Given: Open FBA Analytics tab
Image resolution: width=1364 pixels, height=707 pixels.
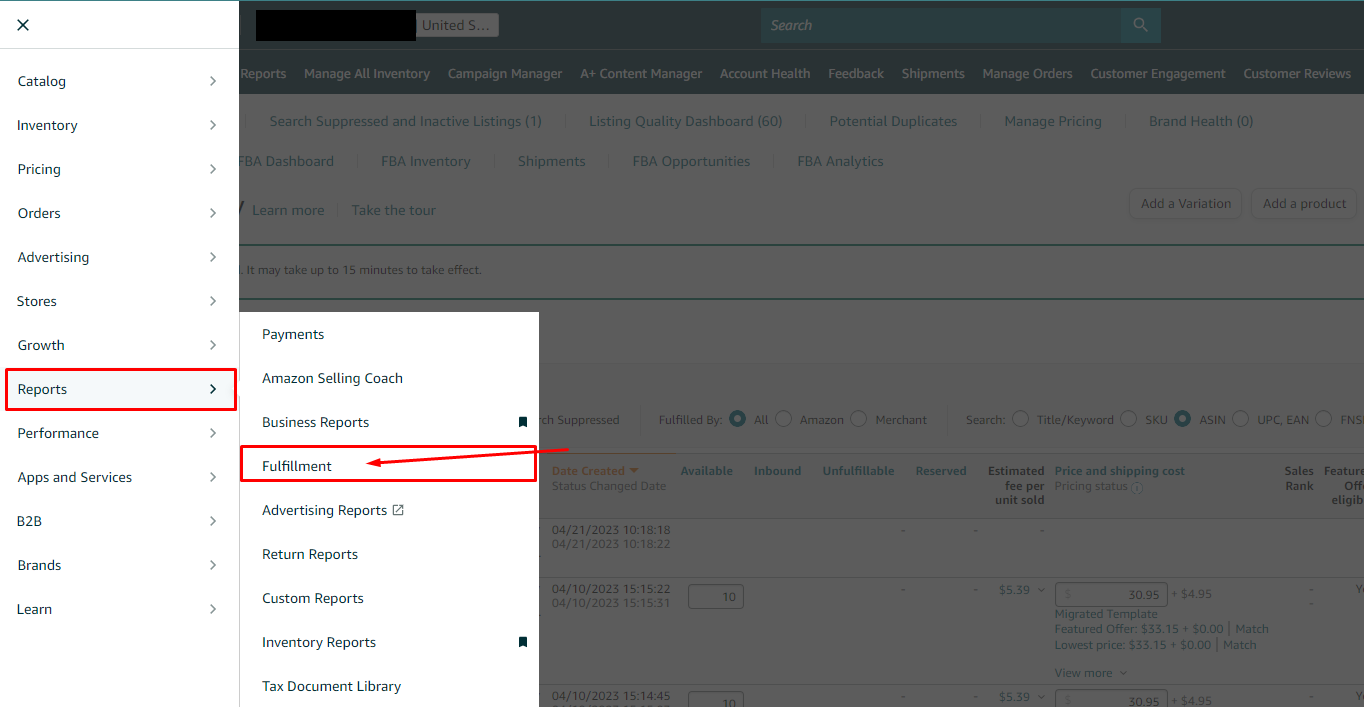Looking at the screenshot, I should (x=840, y=161).
